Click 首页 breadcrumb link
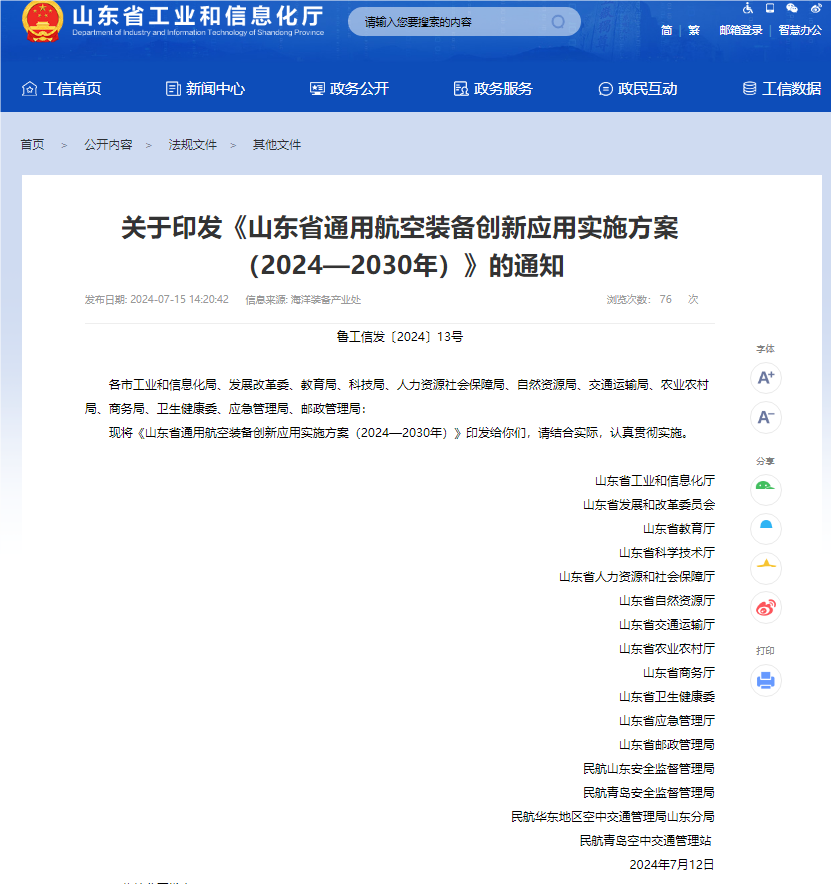Image resolution: width=831 pixels, height=884 pixels. pyautogui.click(x=32, y=144)
